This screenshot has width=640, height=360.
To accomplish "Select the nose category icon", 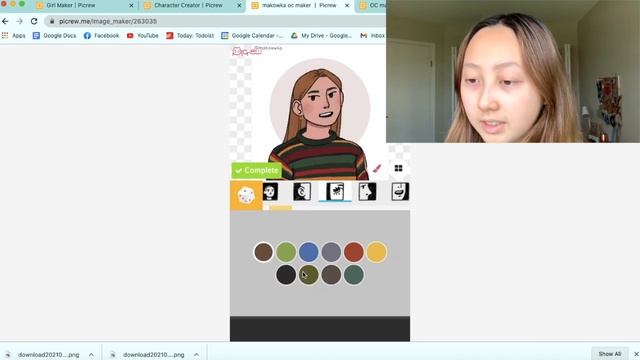I will [x=367, y=191].
